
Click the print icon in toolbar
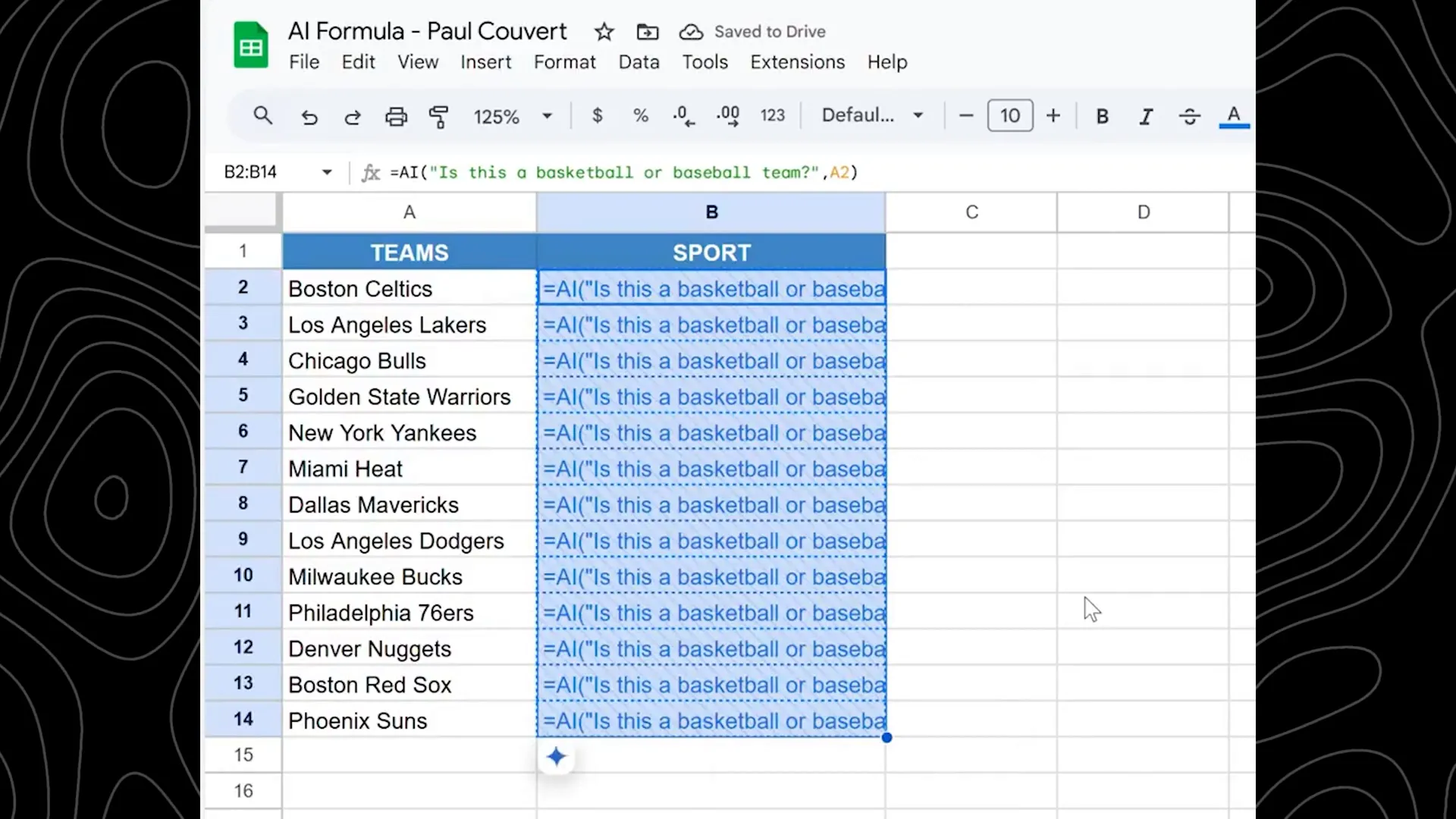pos(396,117)
